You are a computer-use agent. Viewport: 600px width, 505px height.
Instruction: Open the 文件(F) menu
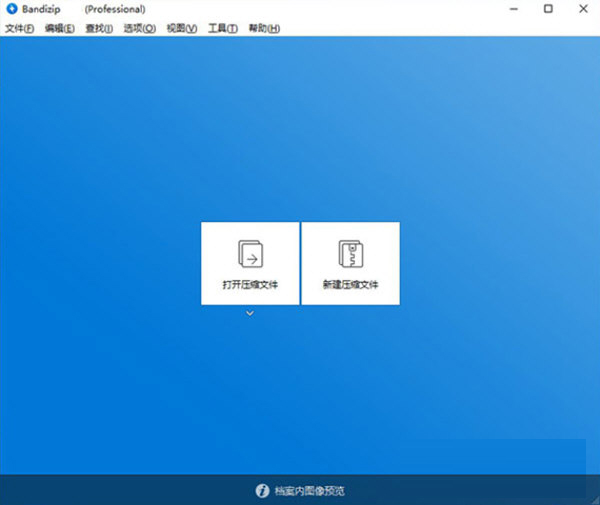(x=19, y=28)
